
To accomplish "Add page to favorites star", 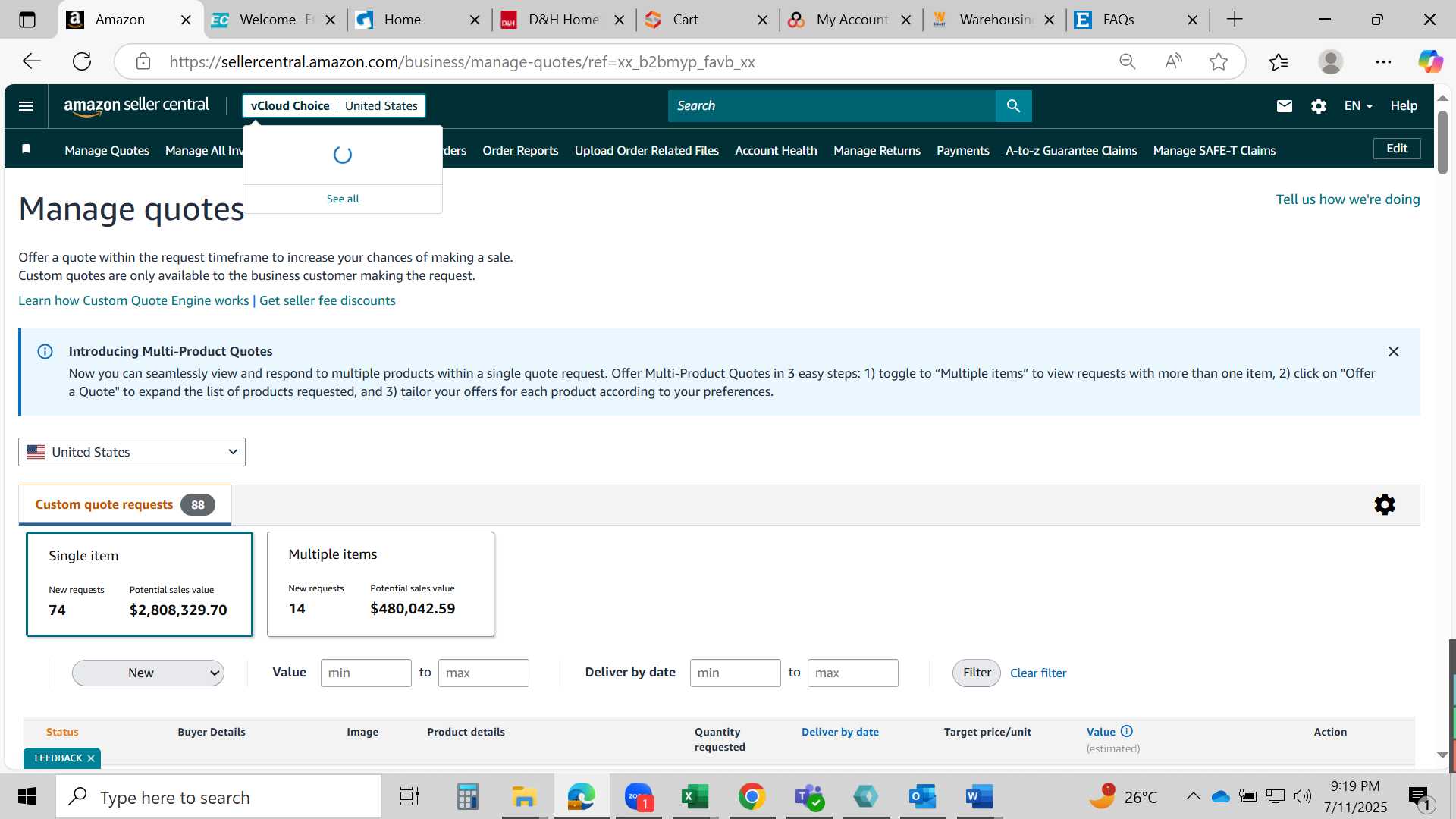I will [1219, 61].
